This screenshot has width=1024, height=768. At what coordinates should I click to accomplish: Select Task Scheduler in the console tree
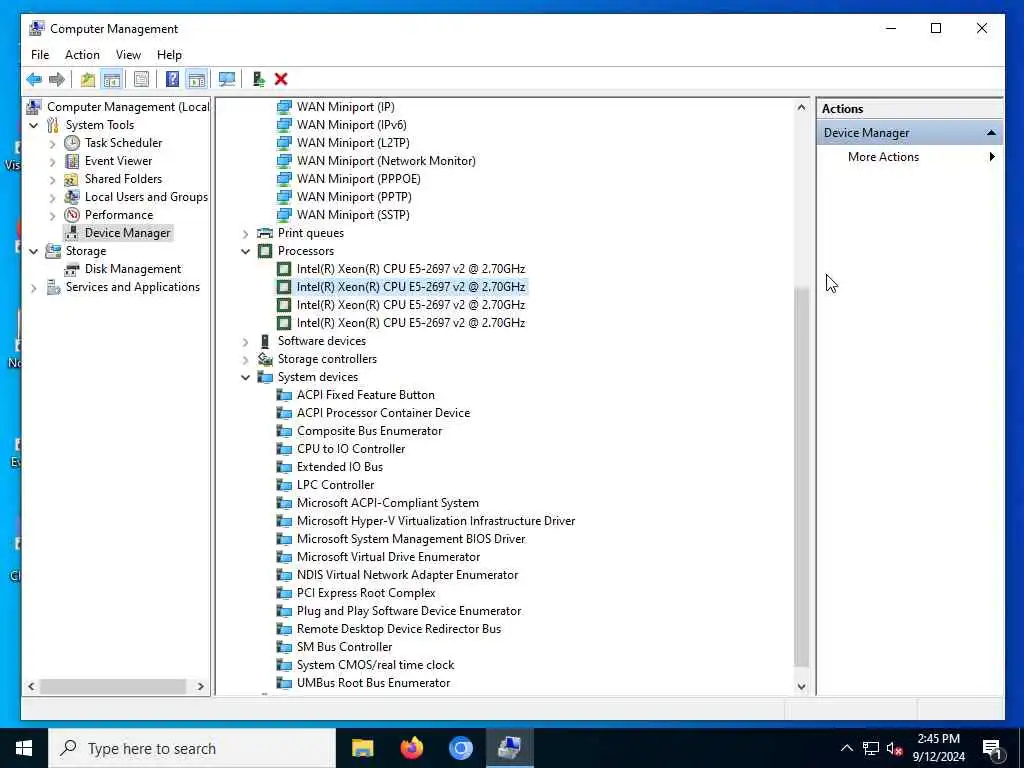click(x=123, y=143)
